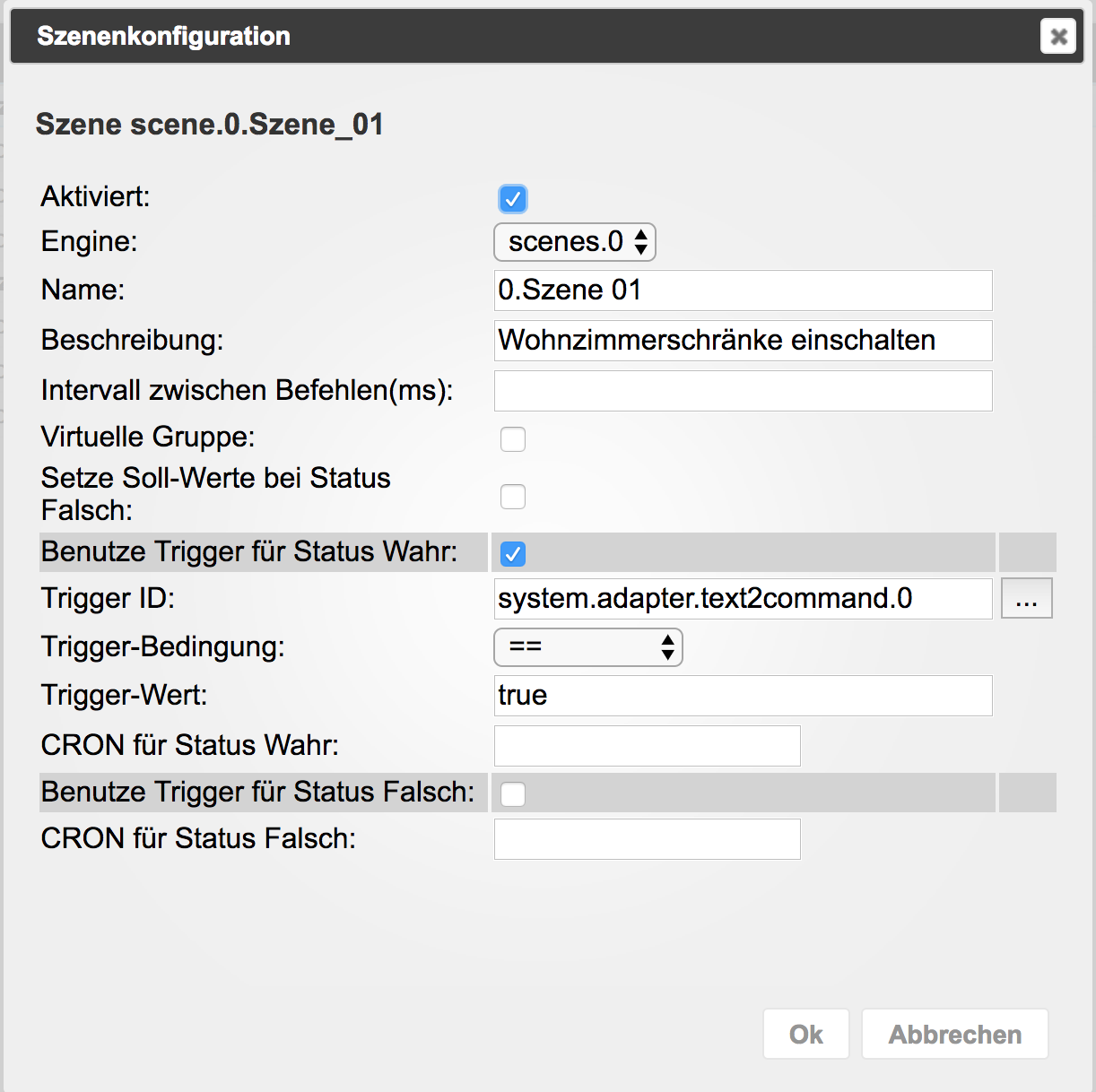Click the Trigger-Wert field containing true
1096x1092 pixels.
point(743,696)
